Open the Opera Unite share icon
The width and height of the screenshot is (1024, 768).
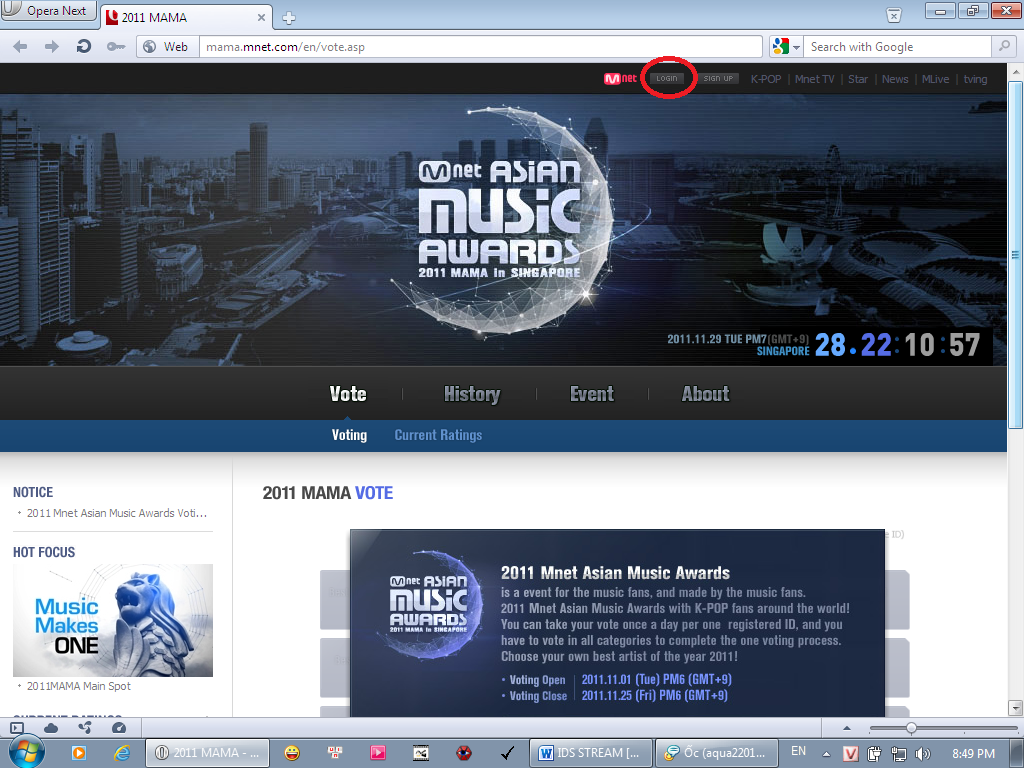point(85,728)
